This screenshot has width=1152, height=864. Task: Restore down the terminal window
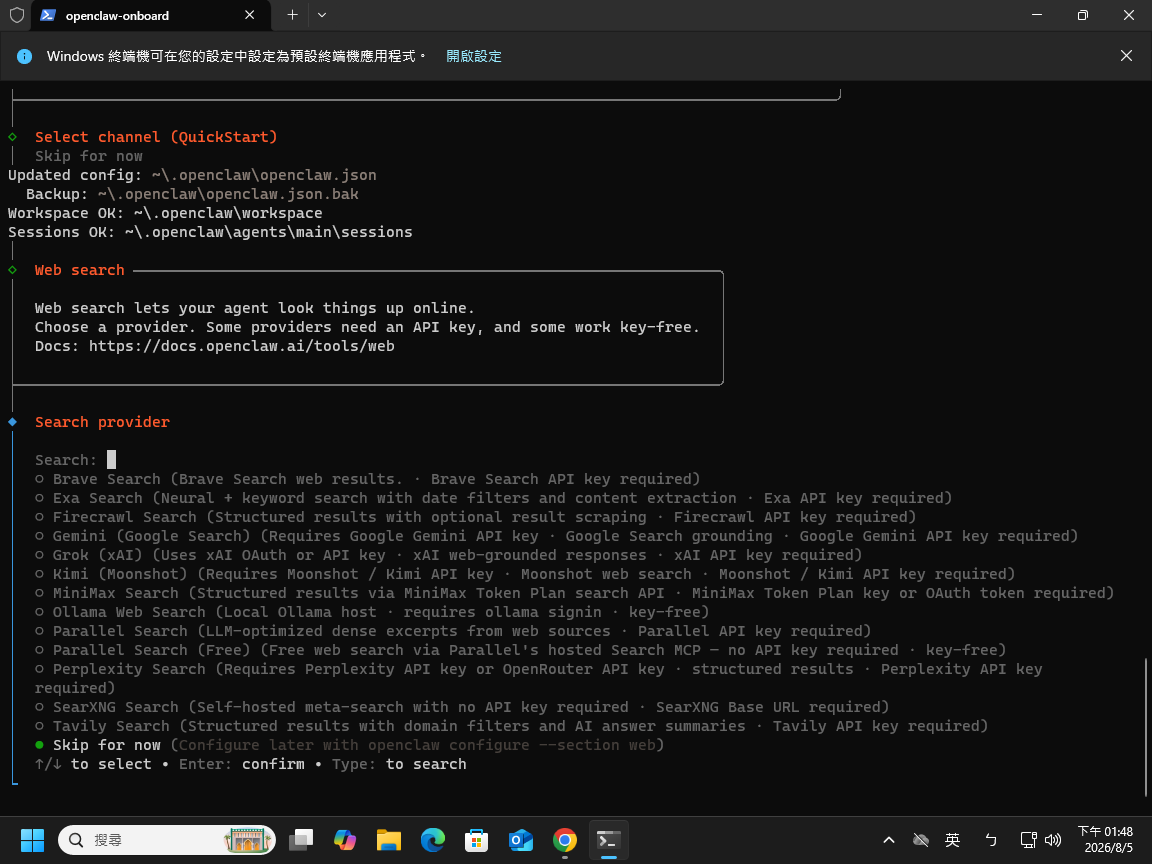[x=1082, y=15]
